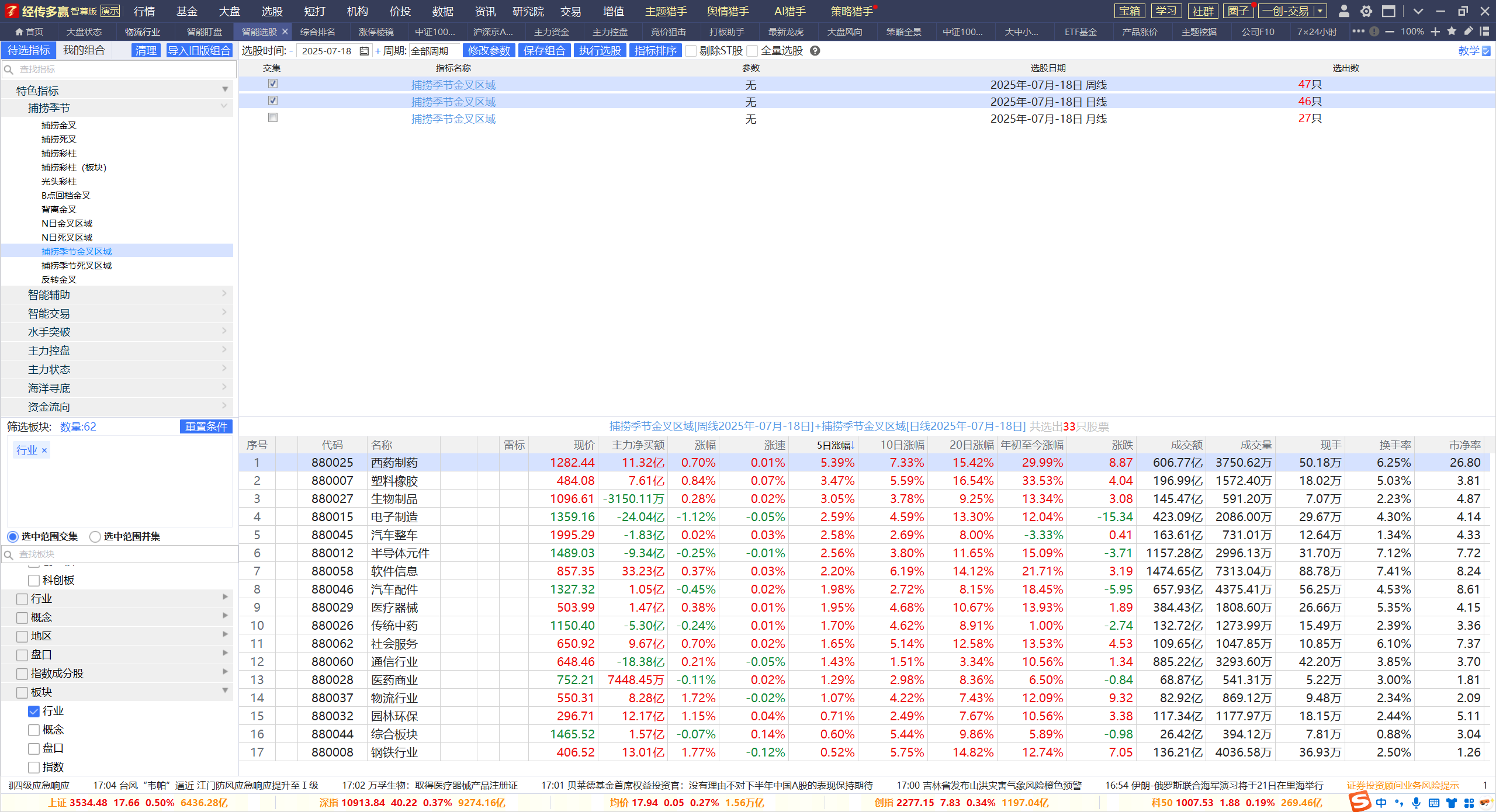The width and height of the screenshot is (1496, 812).
Task: Click the 教学 tutorial icon
Action: 1486,51
